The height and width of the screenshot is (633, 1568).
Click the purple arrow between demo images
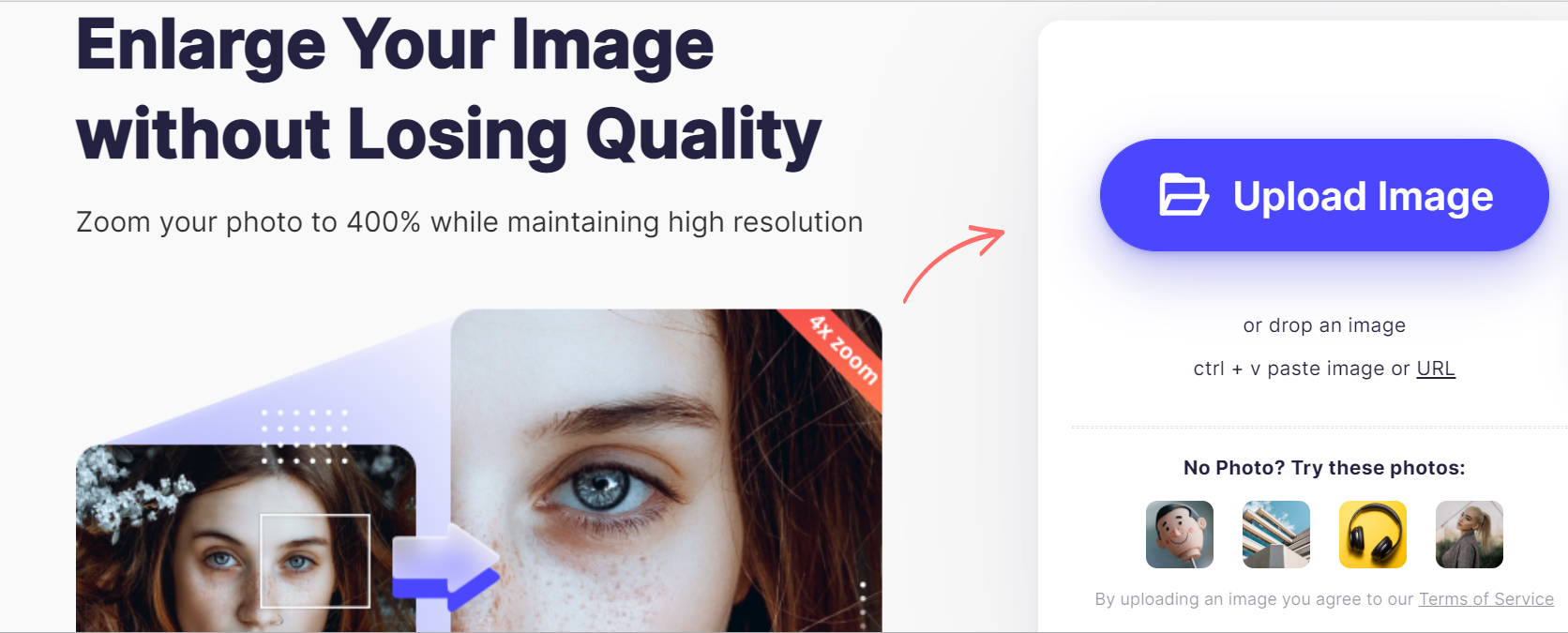445,567
